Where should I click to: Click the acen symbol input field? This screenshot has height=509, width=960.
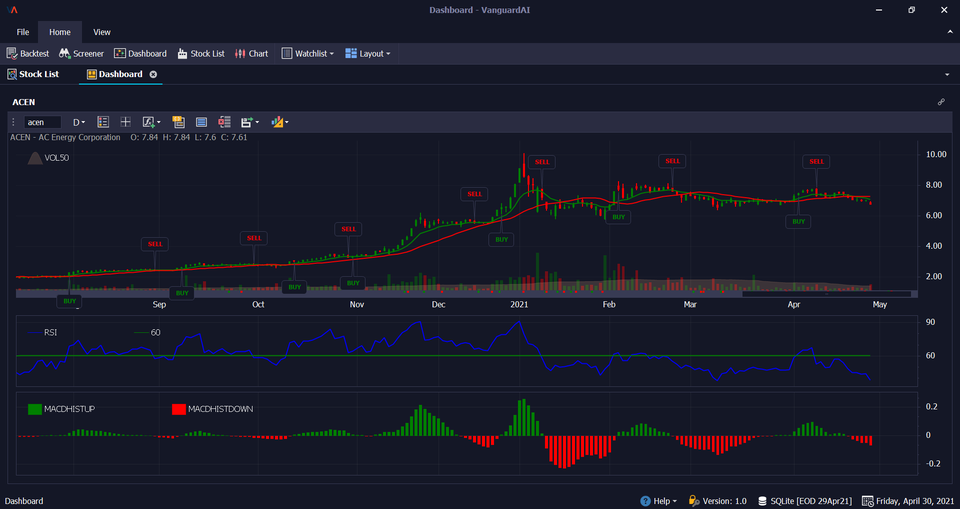tap(42, 122)
